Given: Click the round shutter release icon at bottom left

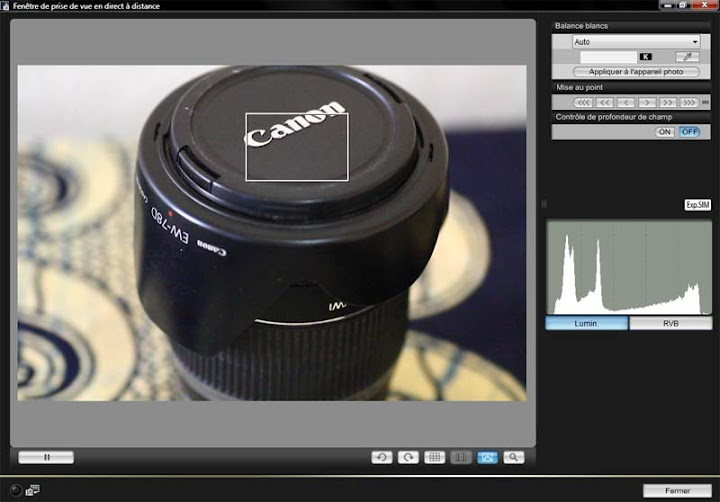Looking at the screenshot, I should point(16,491).
